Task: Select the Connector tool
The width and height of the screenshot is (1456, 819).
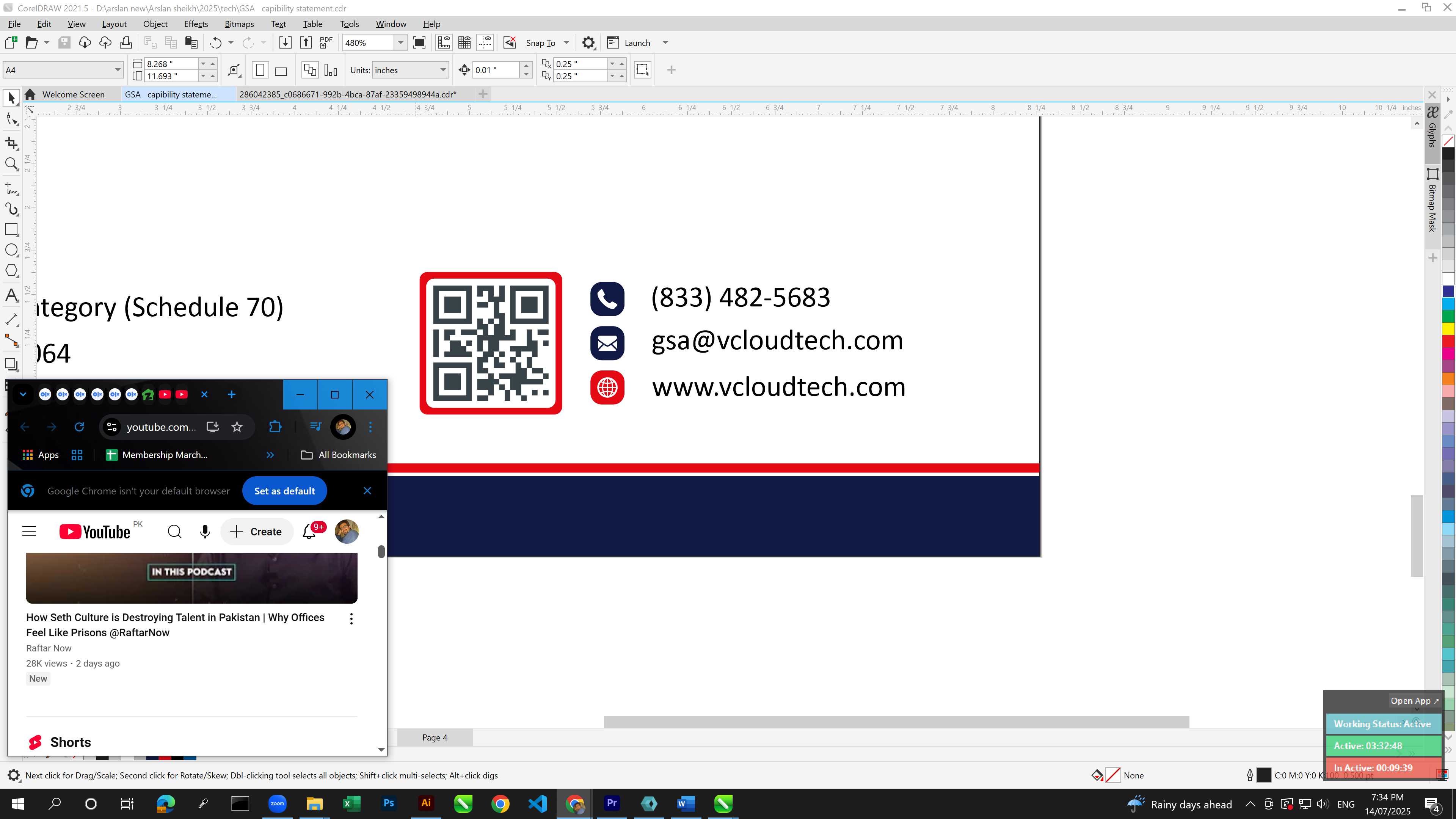Action: (11, 340)
